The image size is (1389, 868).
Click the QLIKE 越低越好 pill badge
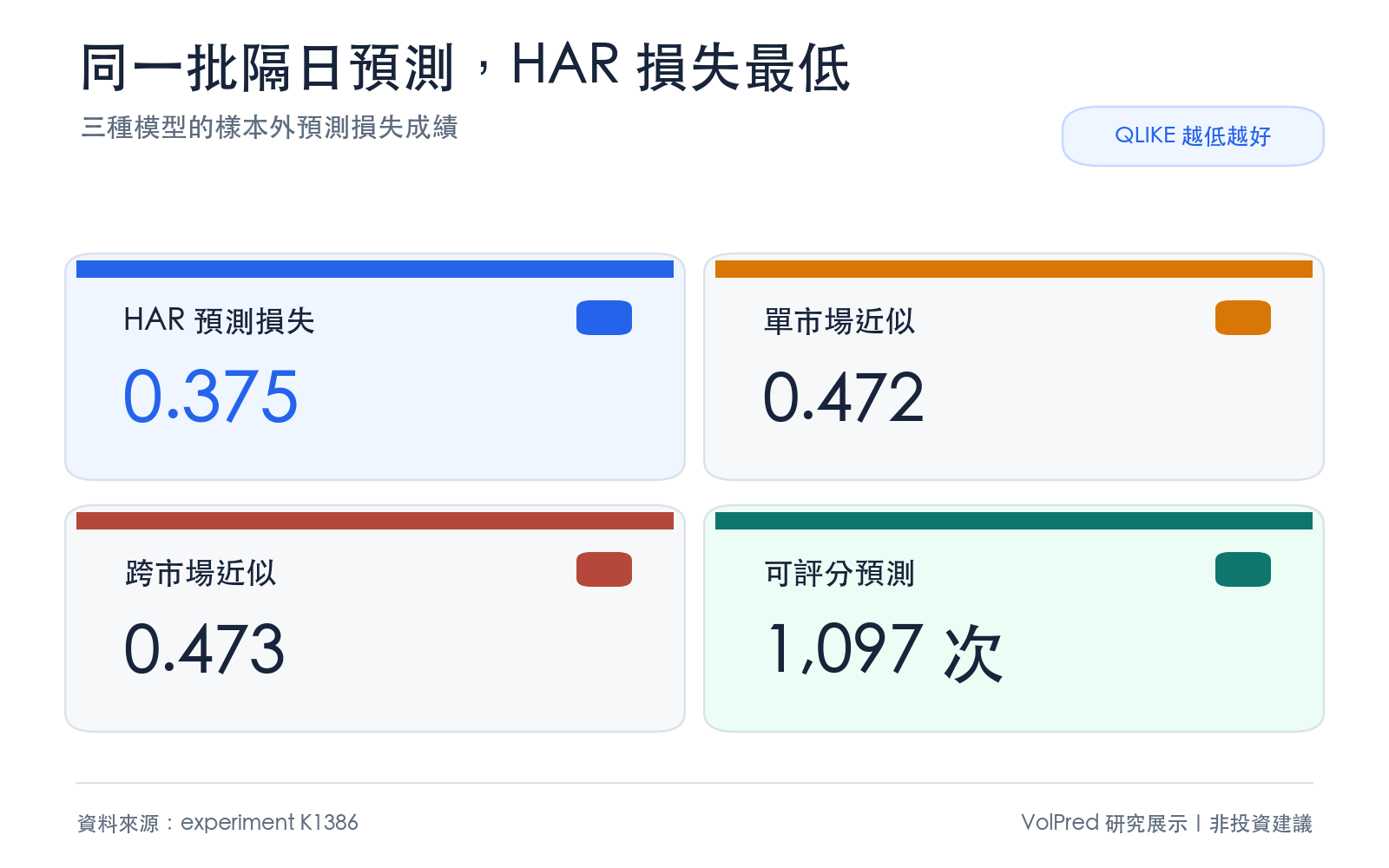1193,136
